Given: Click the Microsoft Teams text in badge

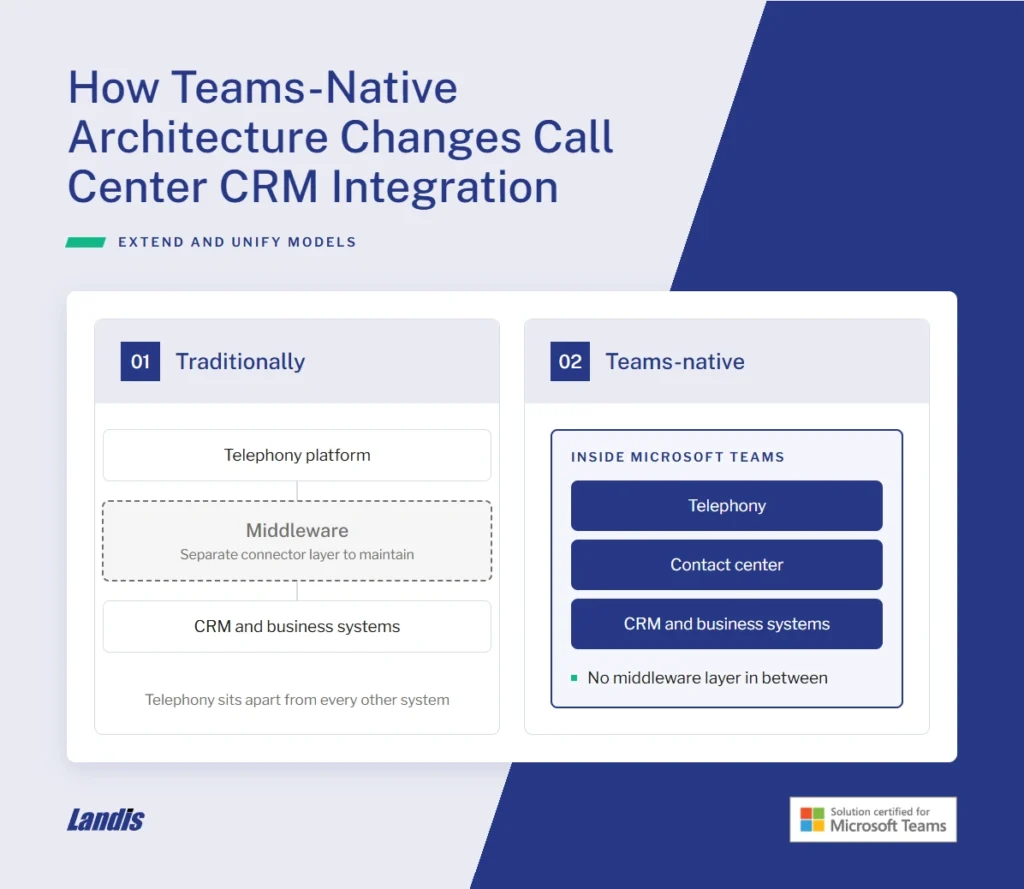Looking at the screenshot, I should point(888,826).
